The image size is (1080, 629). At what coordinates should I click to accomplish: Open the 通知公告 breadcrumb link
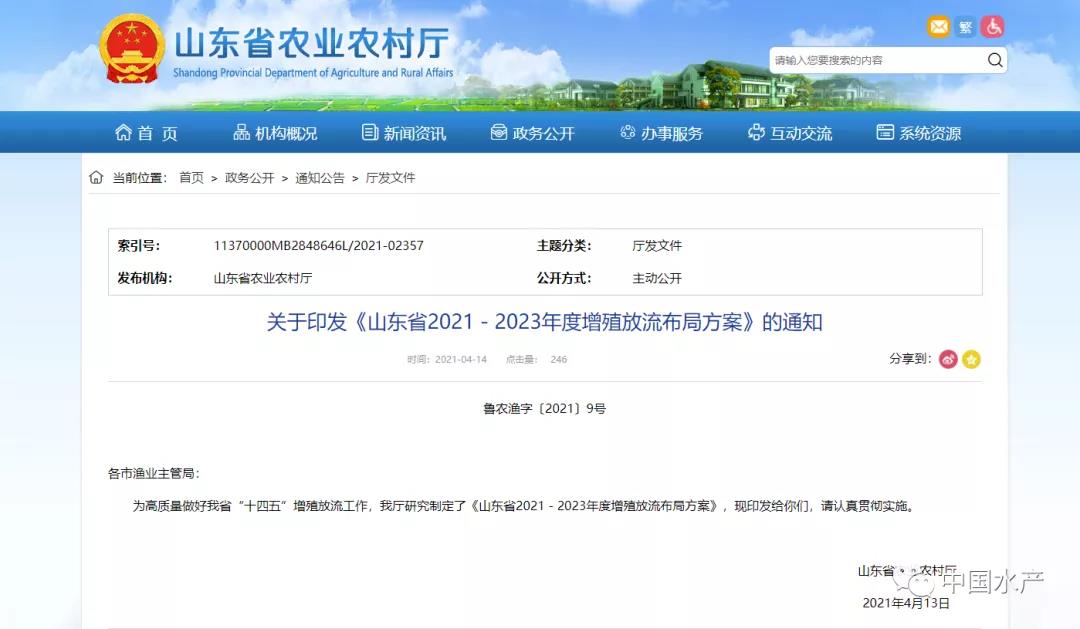(319, 177)
